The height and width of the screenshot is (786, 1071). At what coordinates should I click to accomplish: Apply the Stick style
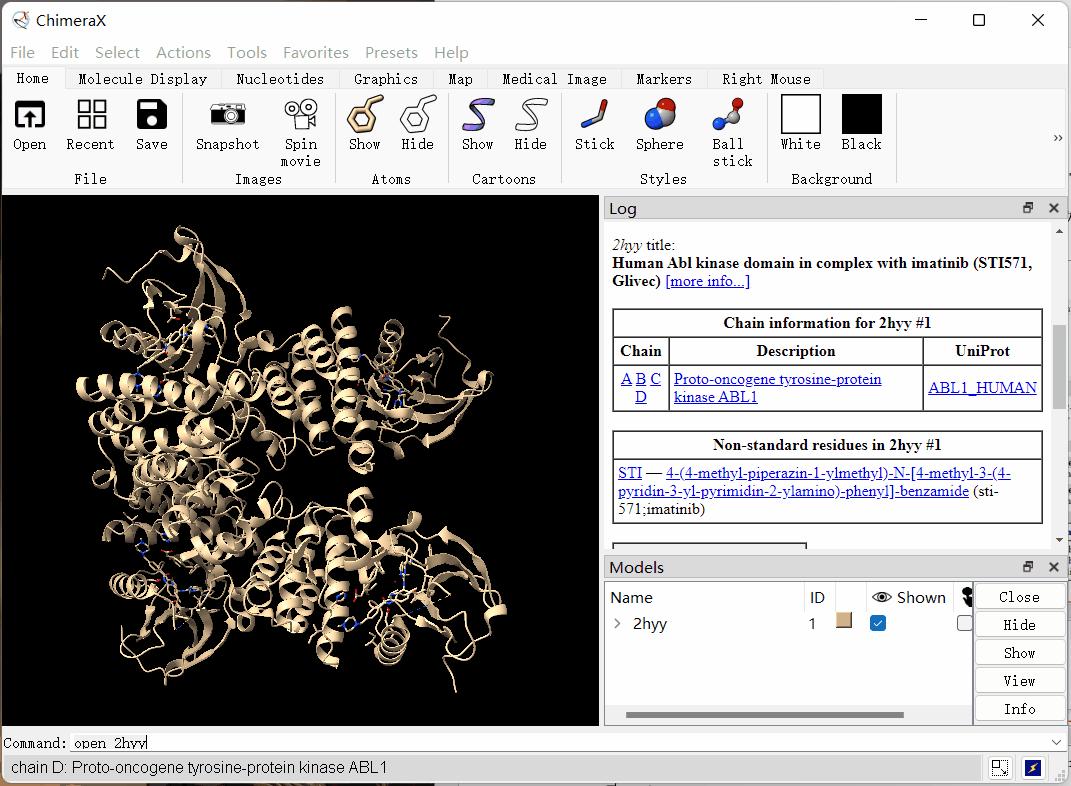click(594, 116)
